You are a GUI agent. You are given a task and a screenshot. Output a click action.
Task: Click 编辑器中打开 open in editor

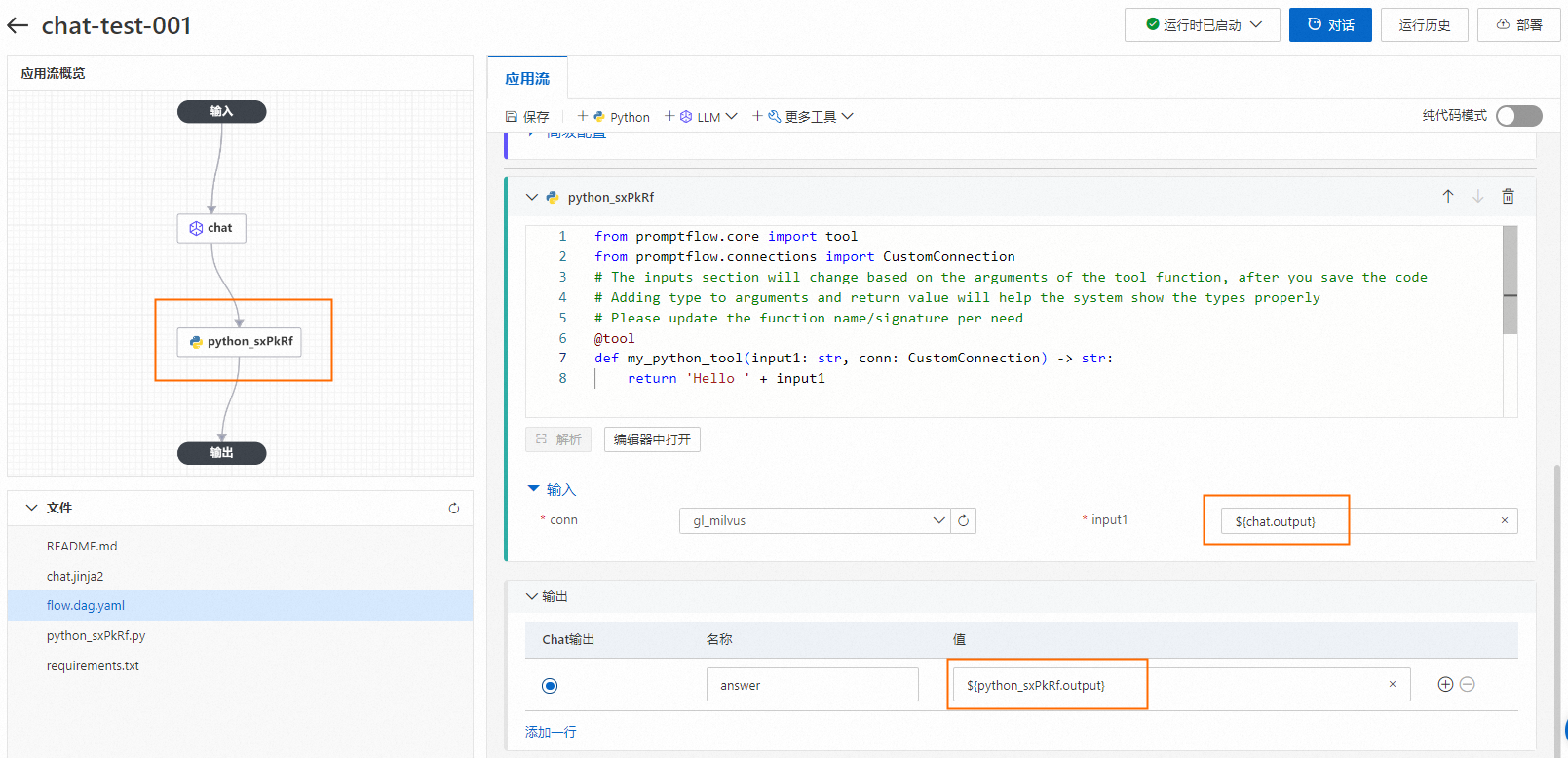652,439
